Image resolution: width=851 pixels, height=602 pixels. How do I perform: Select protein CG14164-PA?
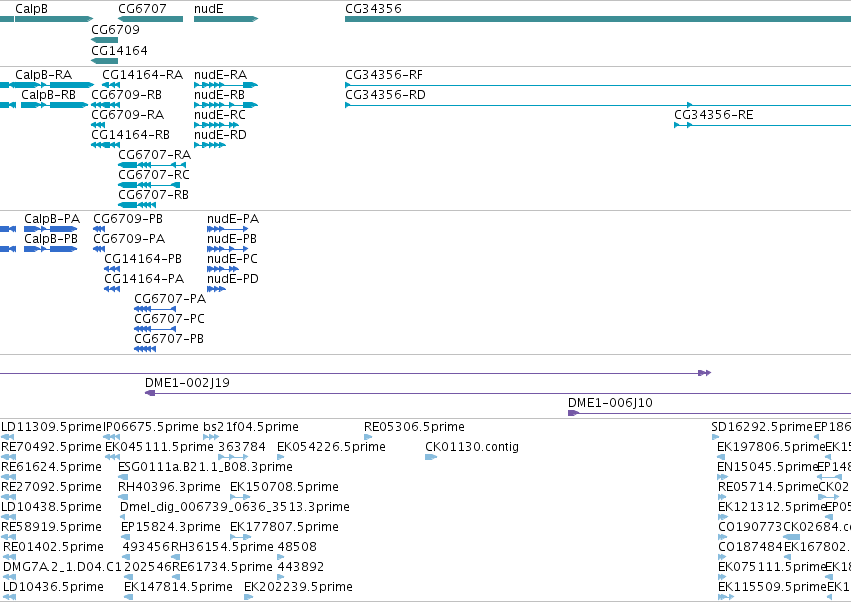pyautogui.click(x=112, y=289)
